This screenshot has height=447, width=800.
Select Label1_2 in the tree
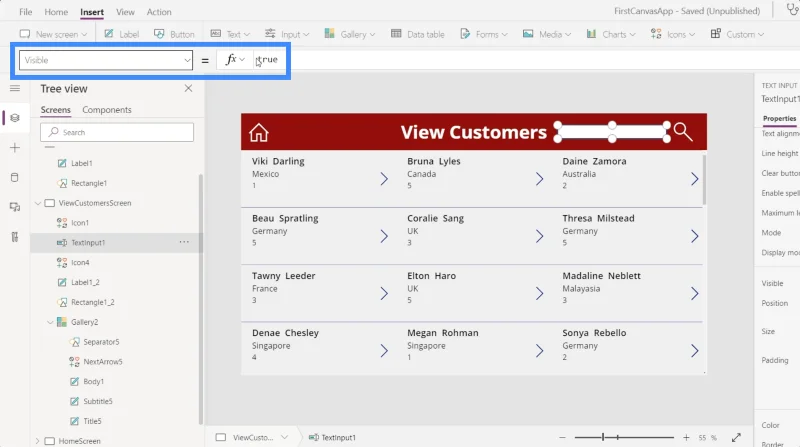click(x=85, y=282)
